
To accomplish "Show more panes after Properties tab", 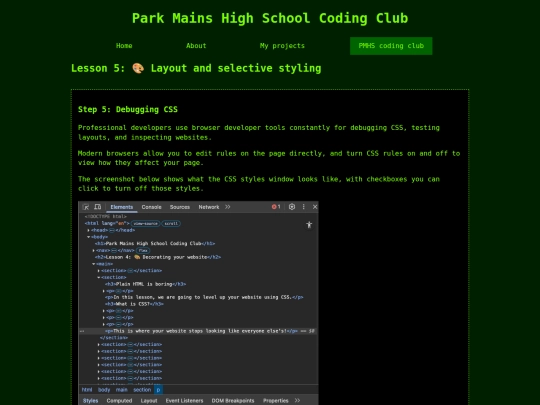I will (297, 401).
